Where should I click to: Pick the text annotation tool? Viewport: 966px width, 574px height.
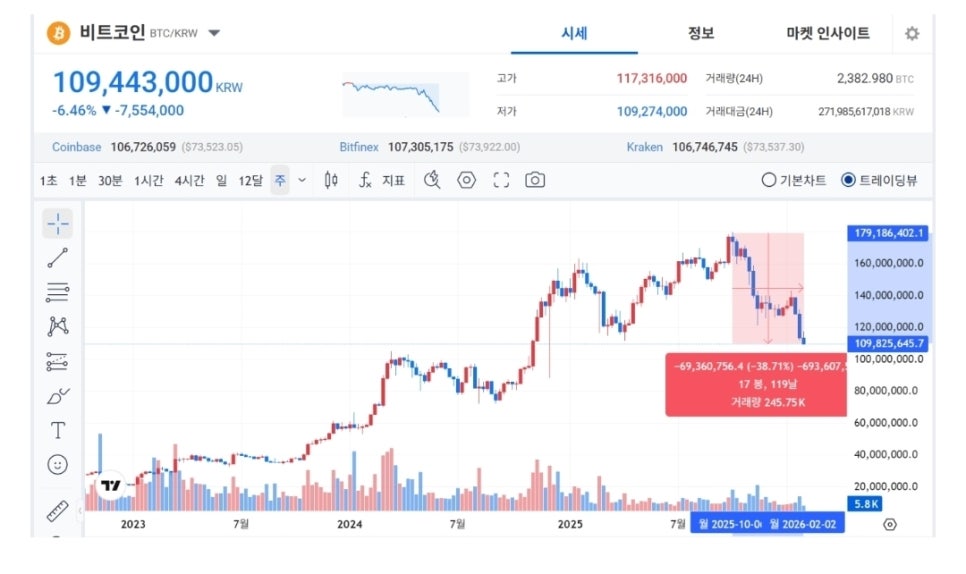[x=57, y=430]
